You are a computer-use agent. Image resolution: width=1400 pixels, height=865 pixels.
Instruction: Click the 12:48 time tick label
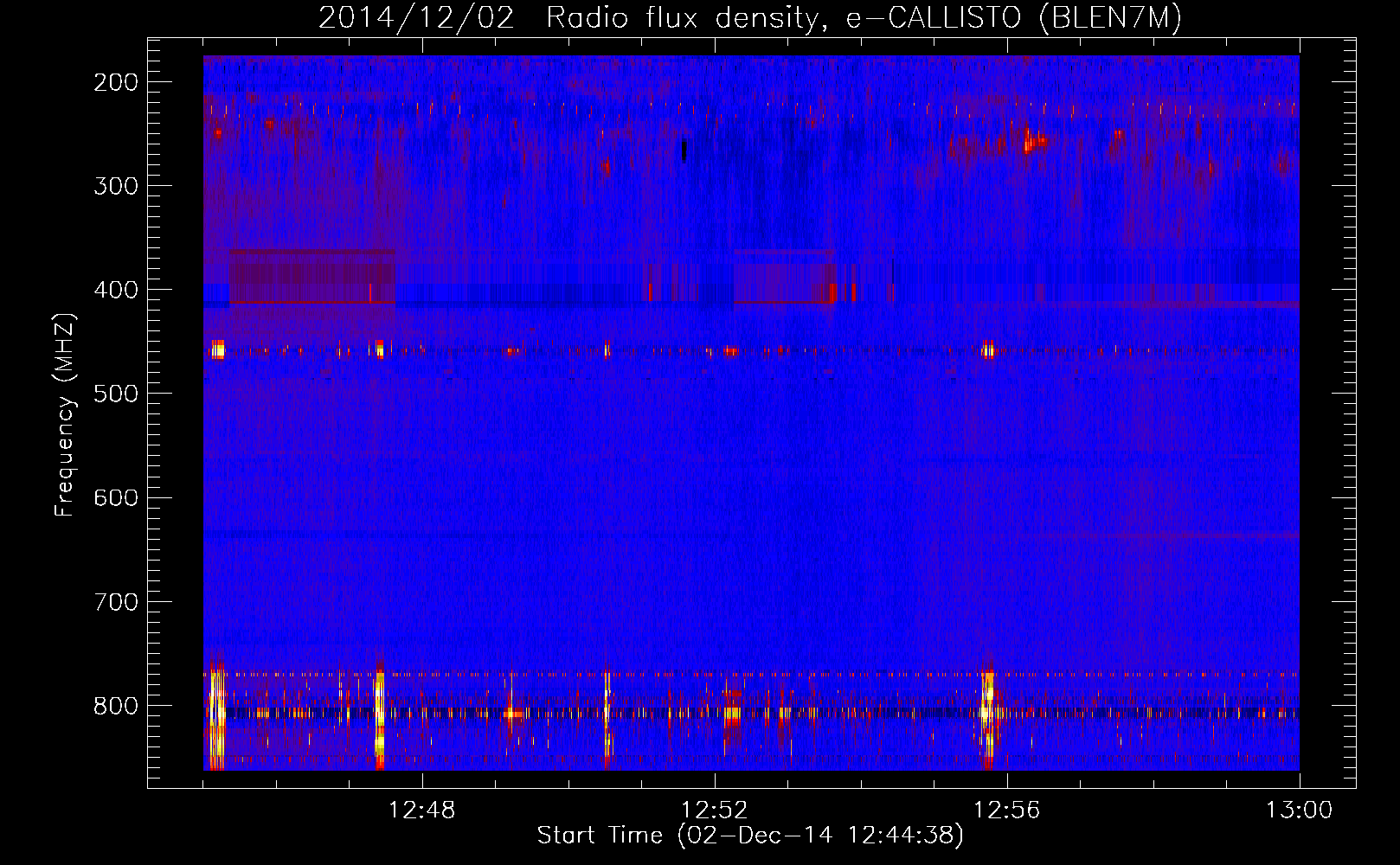(422, 811)
